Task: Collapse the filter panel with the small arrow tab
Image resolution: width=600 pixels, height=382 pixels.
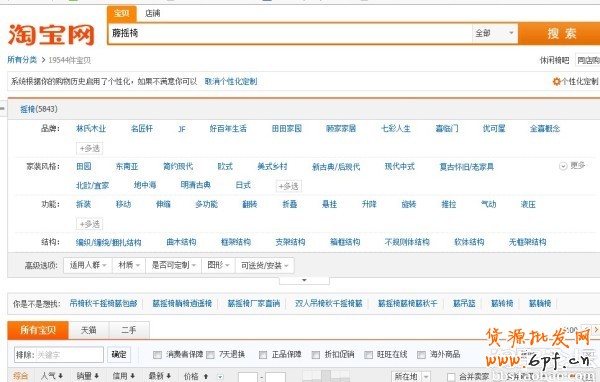Action: coord(304,281)
